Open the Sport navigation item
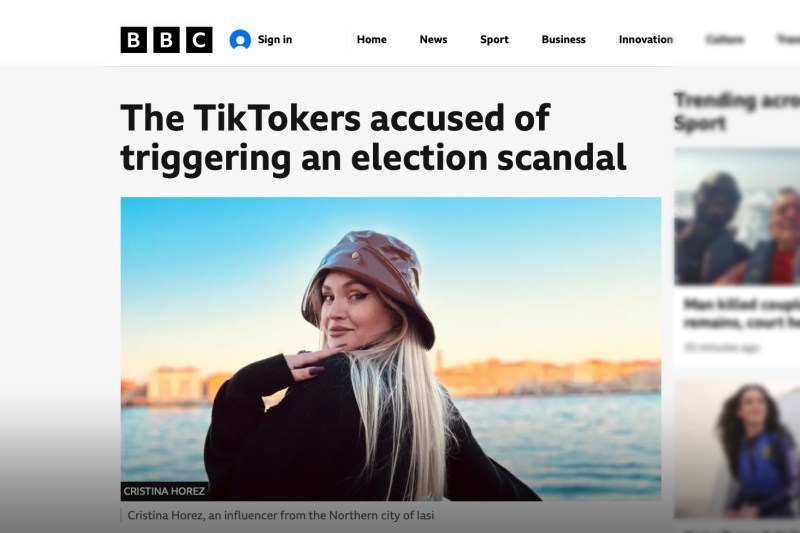Viewport: 800px width, 533px height. (x=494, y=40)
